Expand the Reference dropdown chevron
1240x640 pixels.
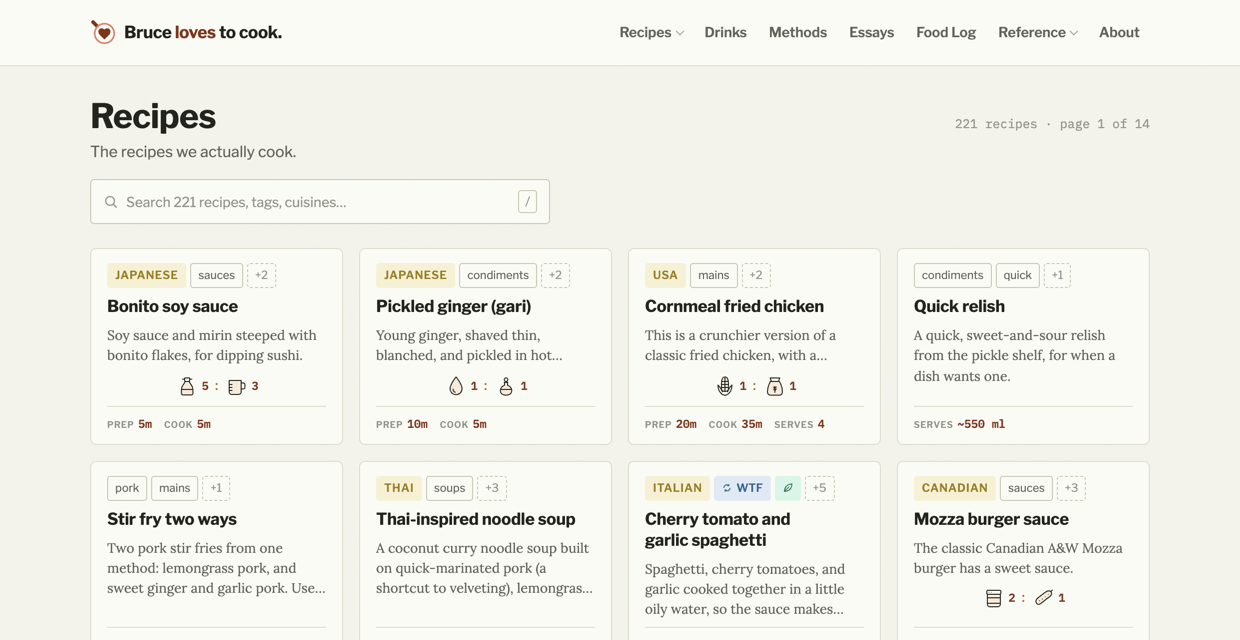point(1074,33)
